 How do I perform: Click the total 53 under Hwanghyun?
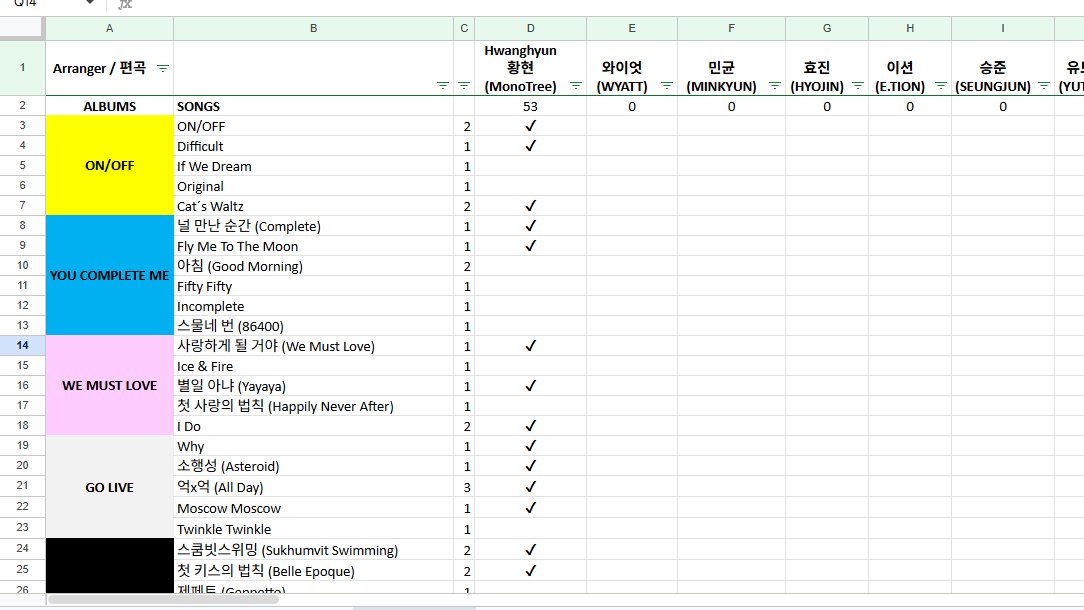point(530,107)
